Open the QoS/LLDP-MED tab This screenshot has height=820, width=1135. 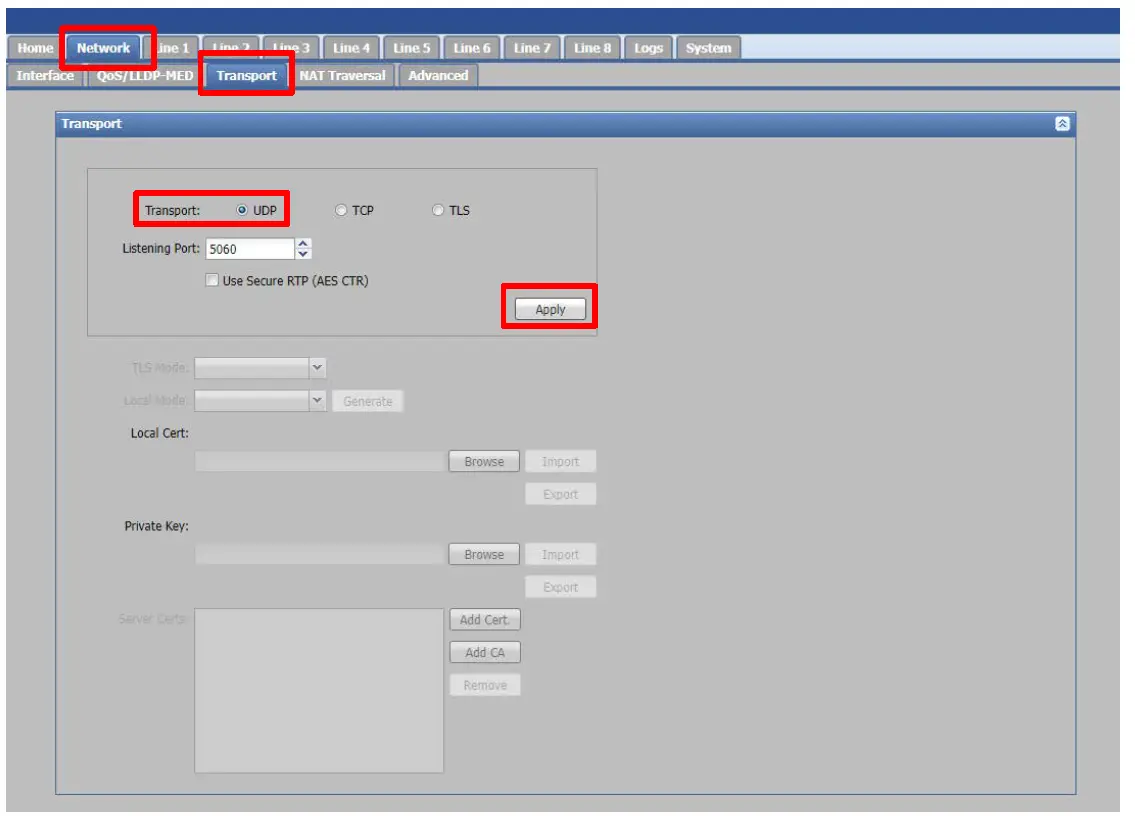145,75
